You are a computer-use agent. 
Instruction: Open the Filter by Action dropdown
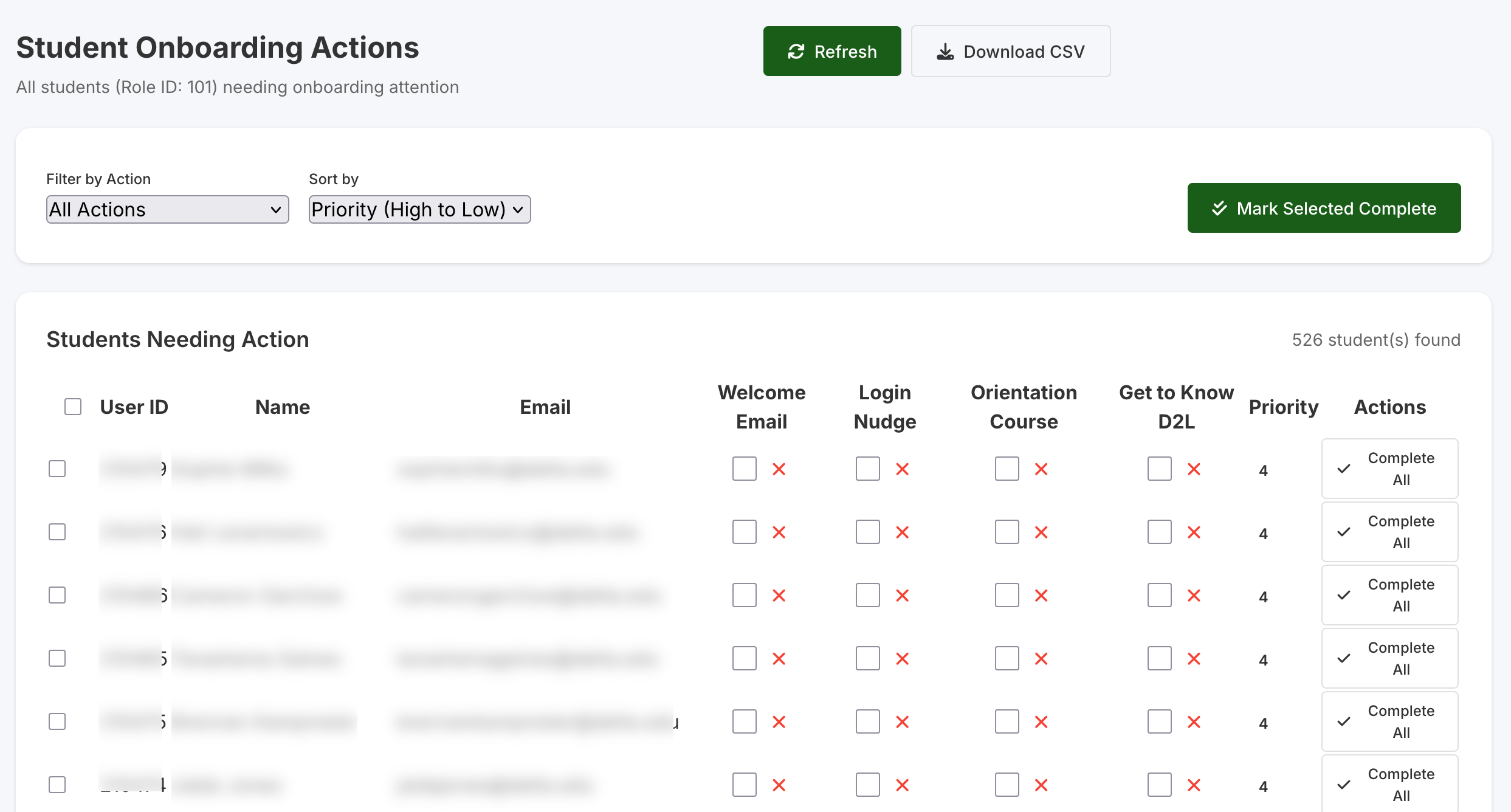click(x=167, y=210)
